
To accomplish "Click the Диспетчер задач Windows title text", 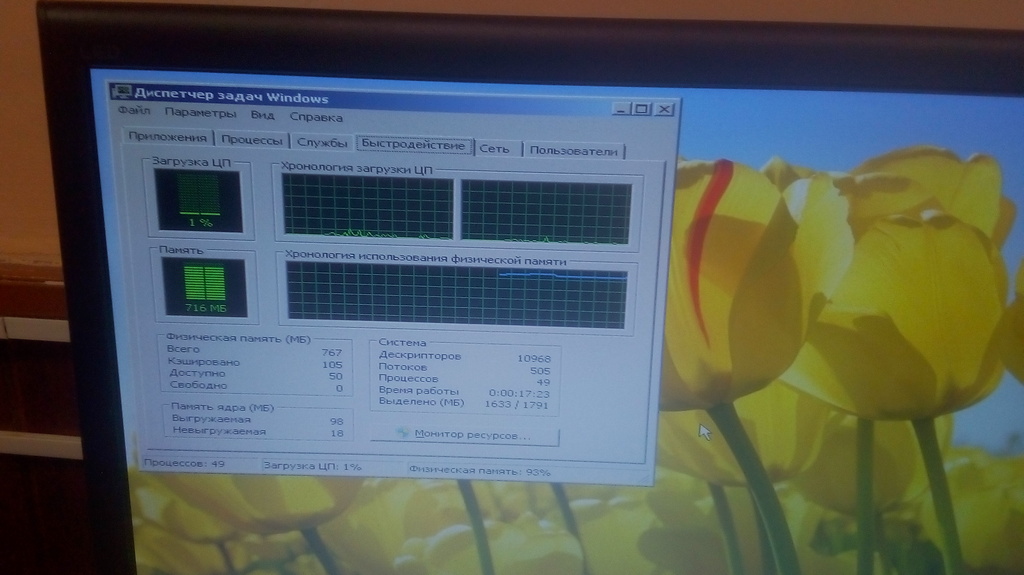I will pos(231,97).
